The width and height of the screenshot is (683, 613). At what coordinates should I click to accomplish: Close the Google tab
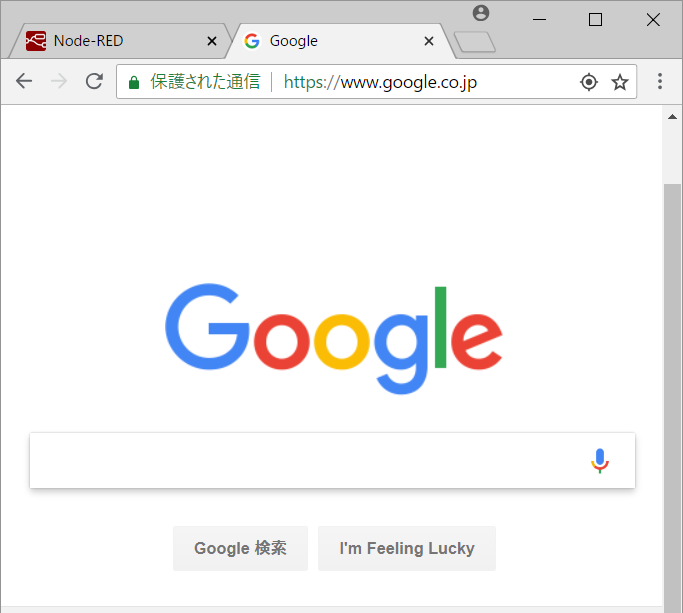429,41
